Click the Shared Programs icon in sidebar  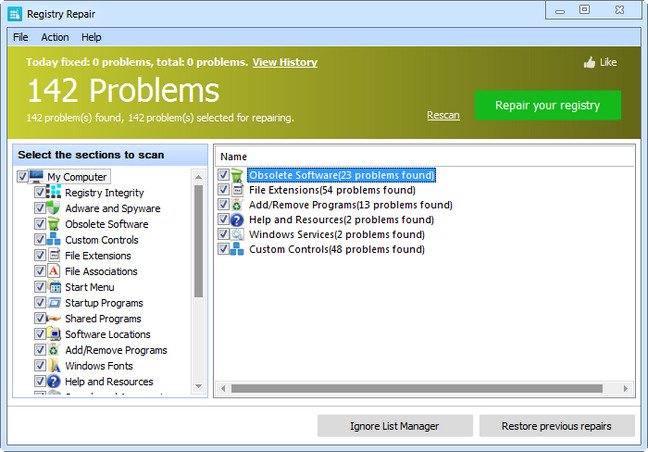point(55,319)
